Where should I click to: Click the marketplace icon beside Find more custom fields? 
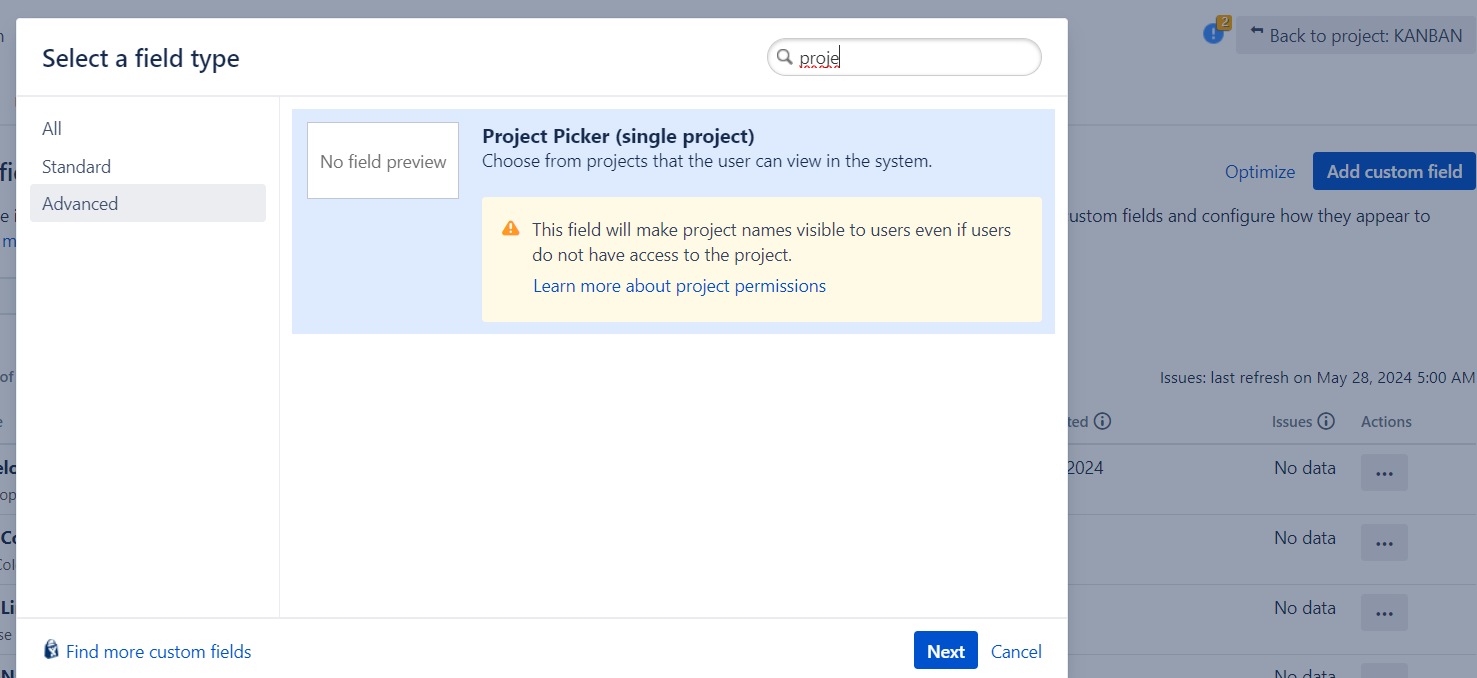click(x=52, y=651)
